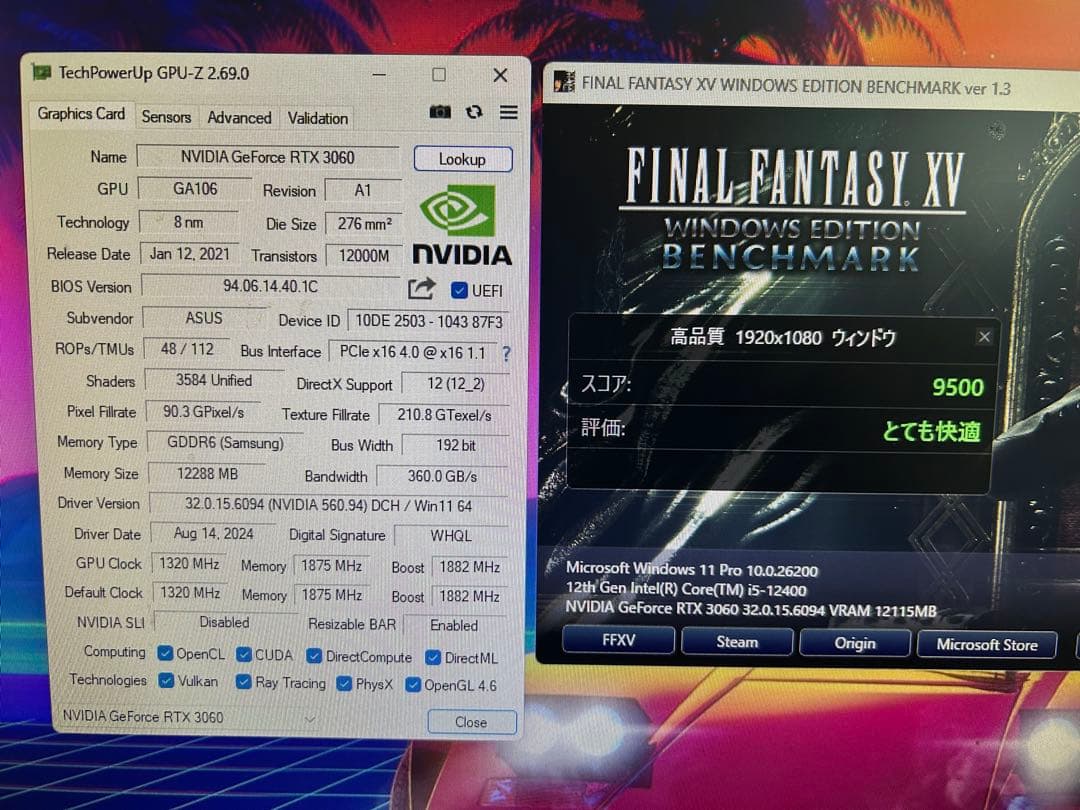Select the Graphics Card tab
The width and height of the screenshot is (1080, 810).
[x=81, y=114]
